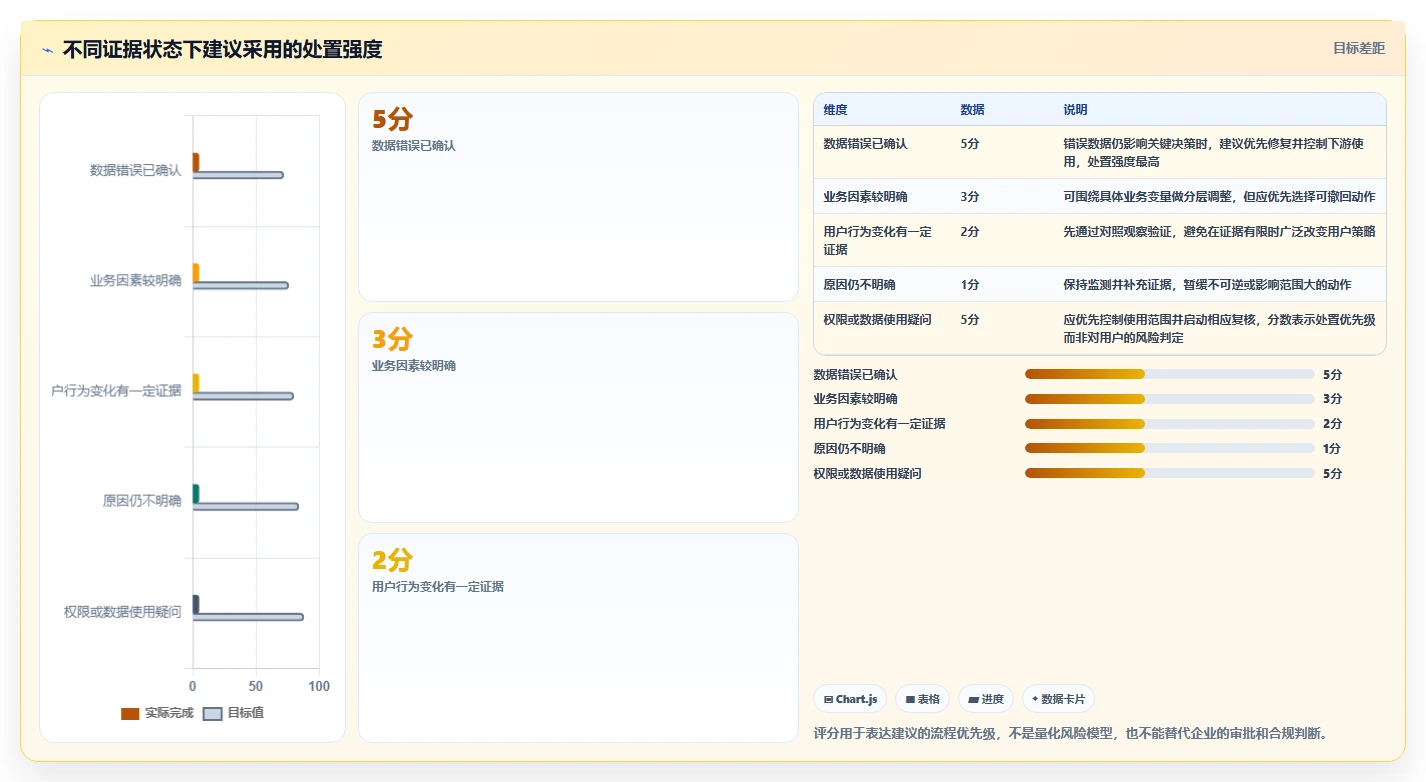
Task: Click the gray 目标值 legend color box
Action: 212,714
